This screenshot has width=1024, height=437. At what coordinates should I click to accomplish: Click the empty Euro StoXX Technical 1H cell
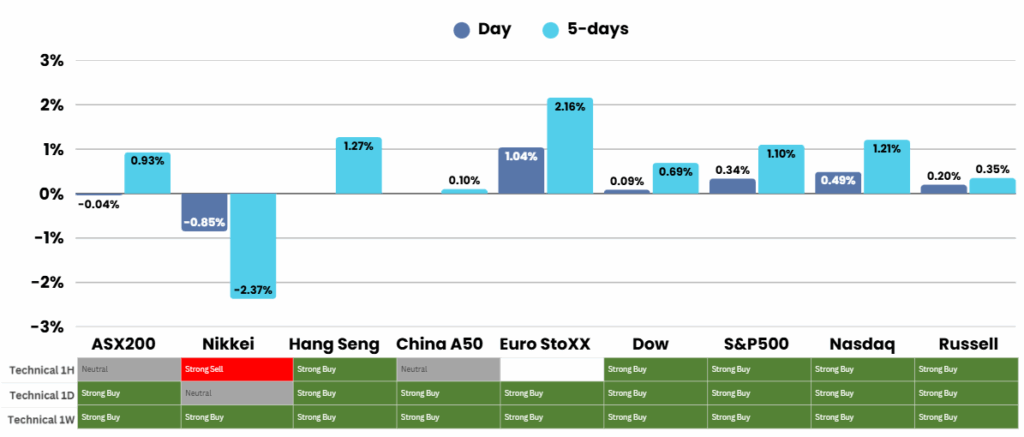551,369
